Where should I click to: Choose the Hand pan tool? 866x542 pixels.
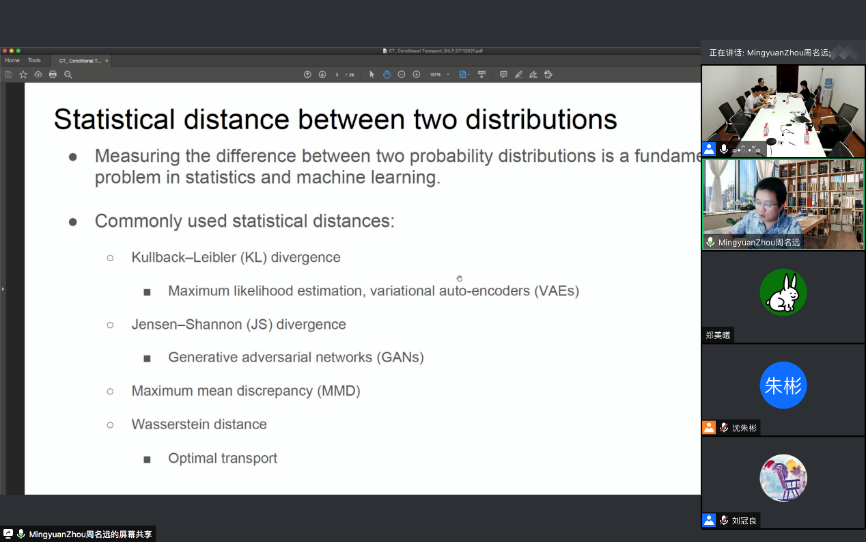[x=387, y=75]
